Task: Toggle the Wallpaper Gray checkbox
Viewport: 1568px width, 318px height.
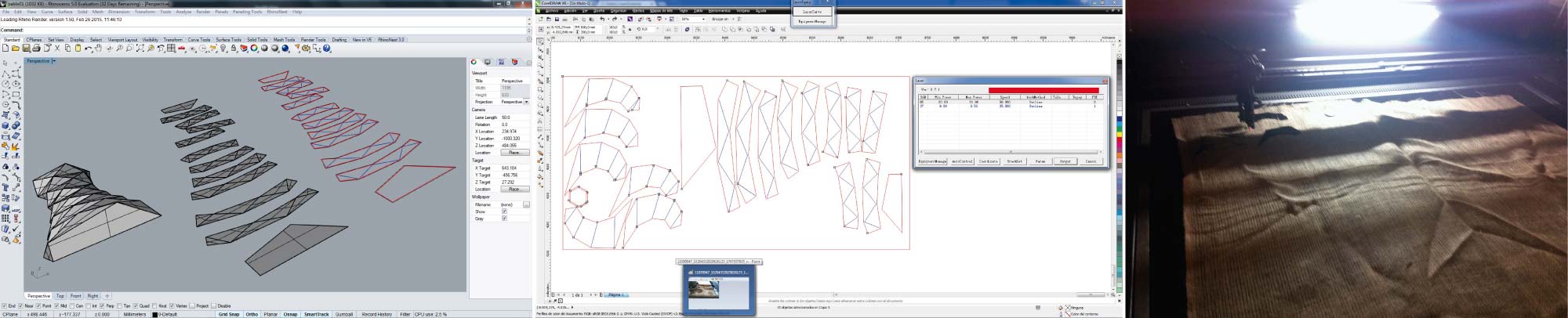Action: 504,219
